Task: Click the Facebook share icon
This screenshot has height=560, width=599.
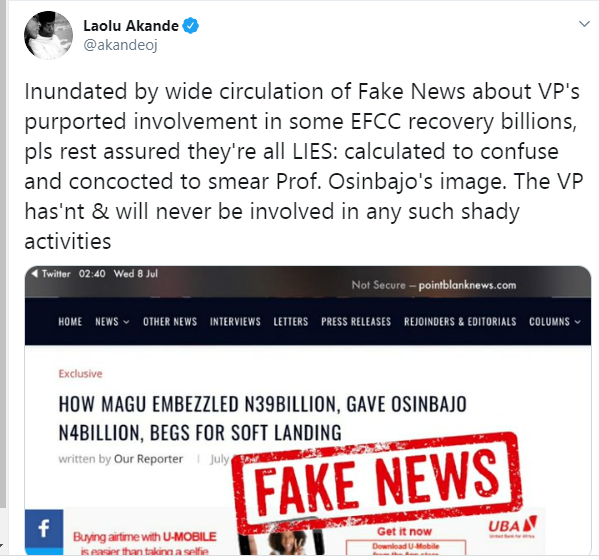Action: (44, 532)
